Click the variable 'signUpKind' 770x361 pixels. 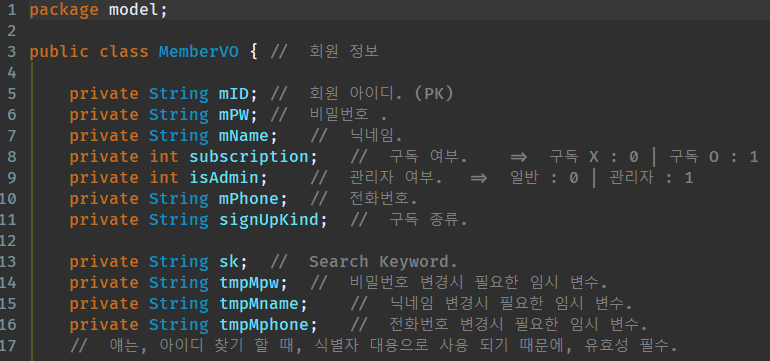pos(269,220)
